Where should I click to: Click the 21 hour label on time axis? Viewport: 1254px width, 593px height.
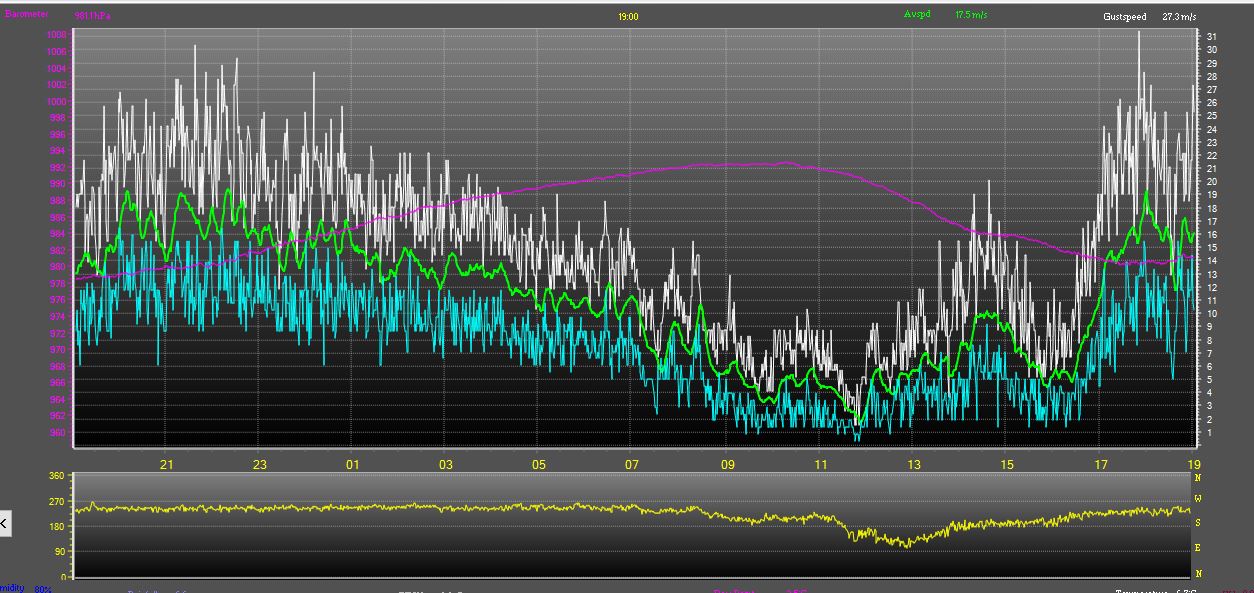pyautogui.click(x=167, y=464)
